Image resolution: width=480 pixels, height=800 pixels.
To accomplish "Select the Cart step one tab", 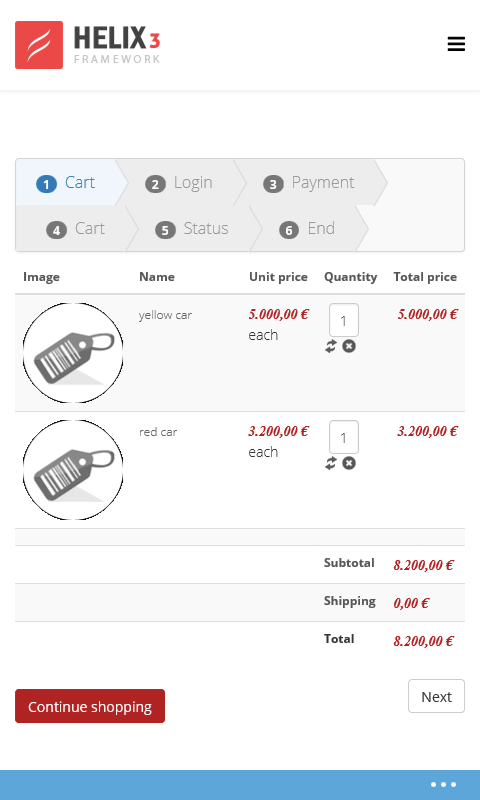I will pos(65,183).
